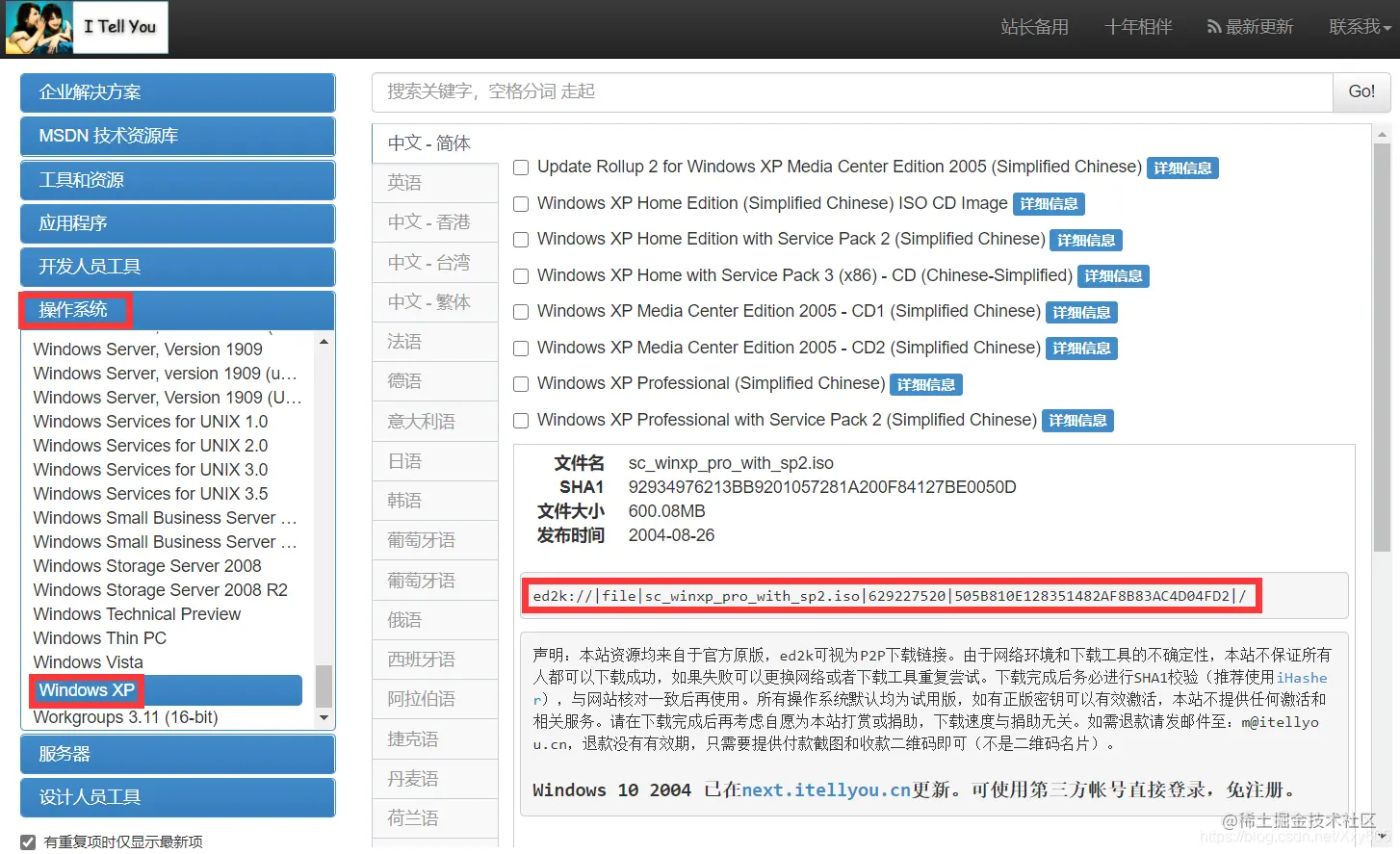Check XP Media Center Edition 2005 CD1
Image resolution: width=1400 pixels, height=854 pixels.
521,312
